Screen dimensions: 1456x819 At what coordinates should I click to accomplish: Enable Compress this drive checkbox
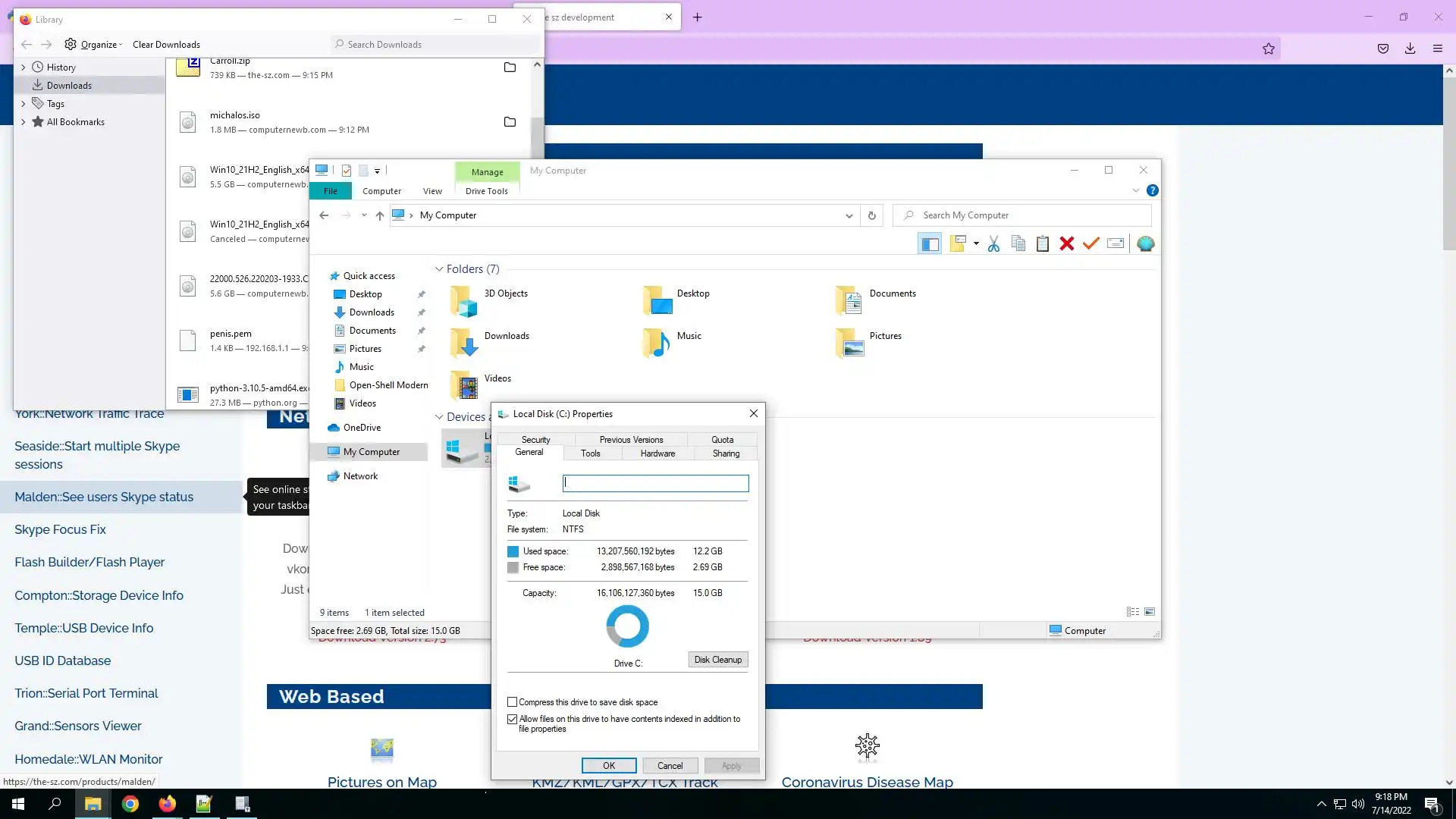(513, 702)
